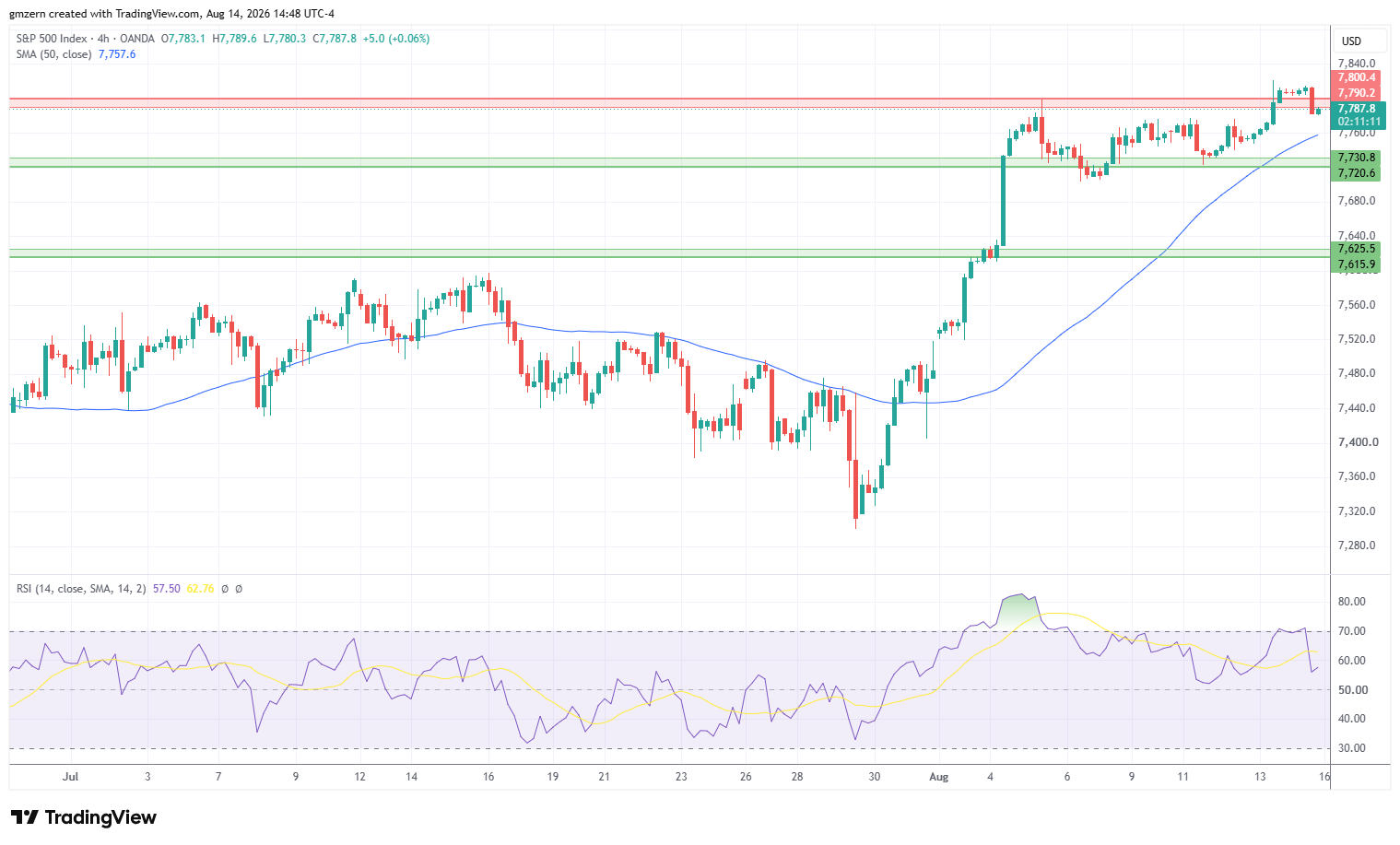Select the red horizontal resistance line
1400x845 pixels.
click(x=670, y=98)
